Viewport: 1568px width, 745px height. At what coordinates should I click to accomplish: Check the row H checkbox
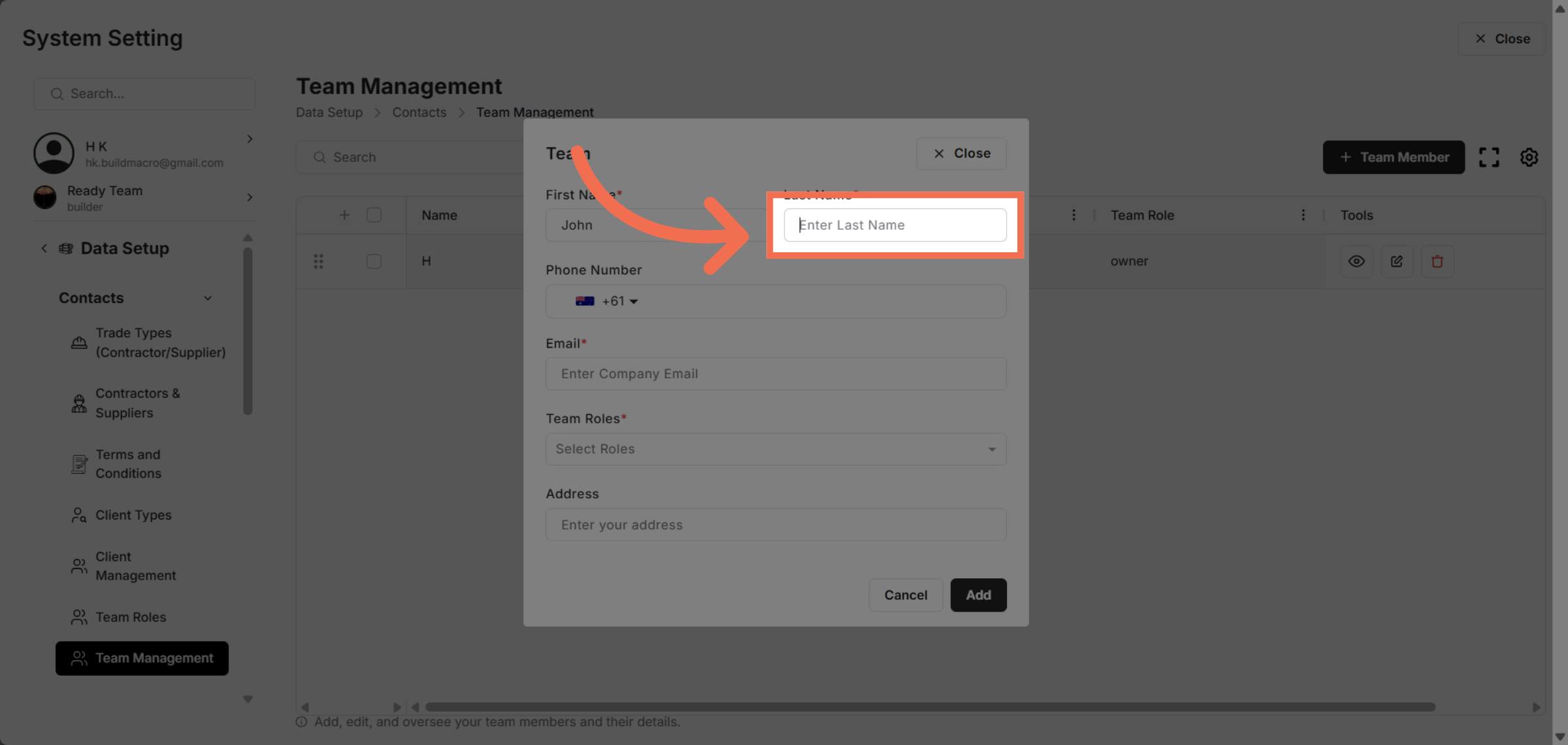click(374, 261)
